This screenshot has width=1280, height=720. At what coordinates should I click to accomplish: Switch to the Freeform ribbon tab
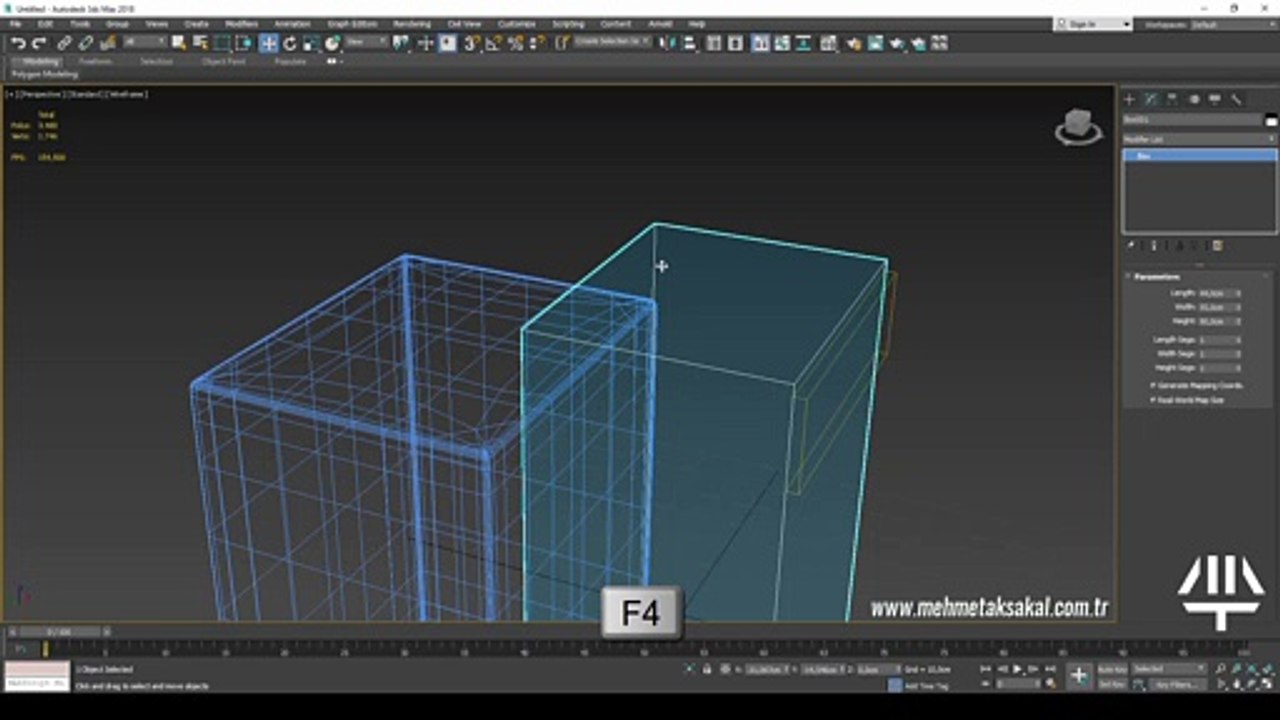(96, 61)
